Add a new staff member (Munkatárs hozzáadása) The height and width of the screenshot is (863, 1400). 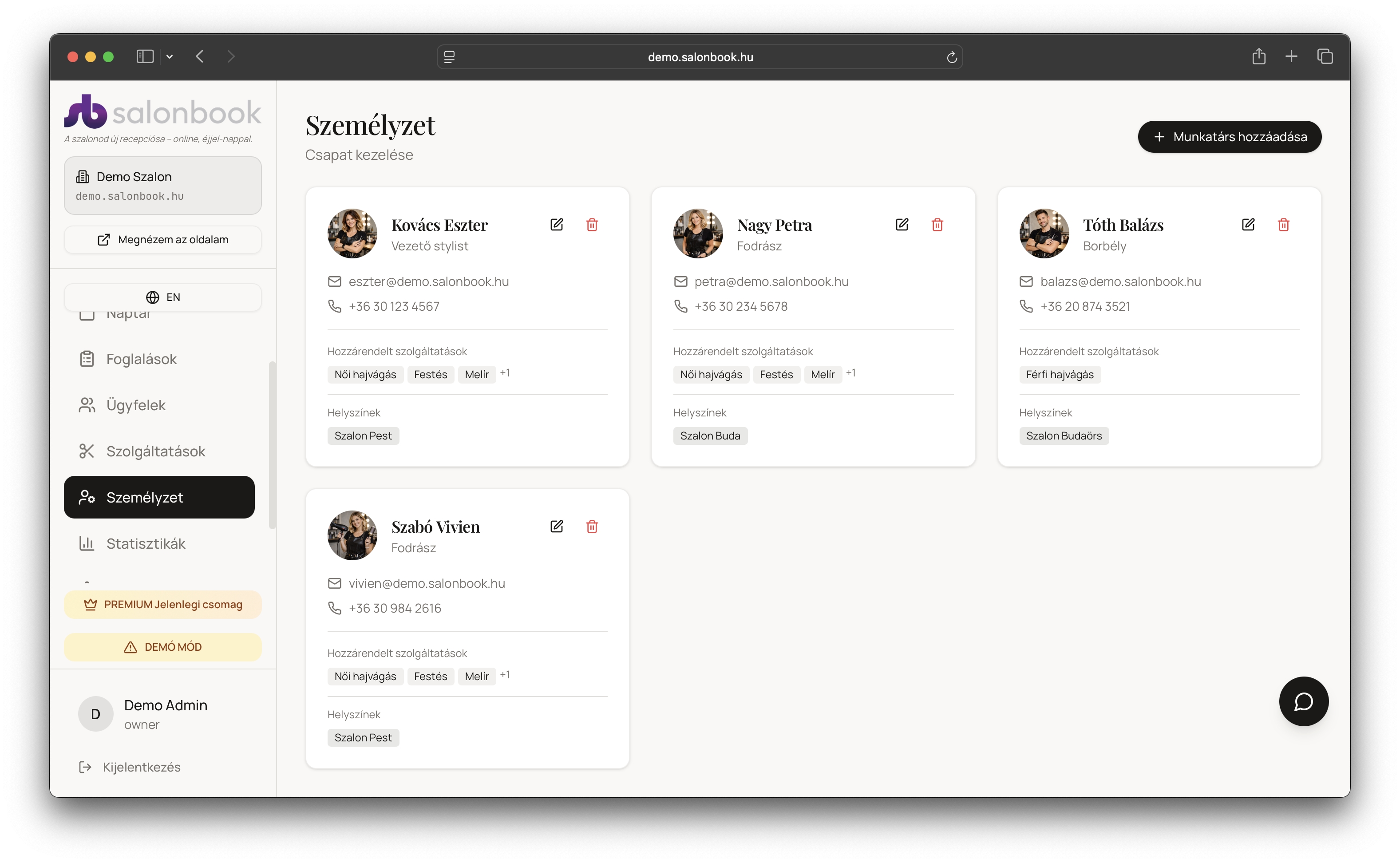1230,137
